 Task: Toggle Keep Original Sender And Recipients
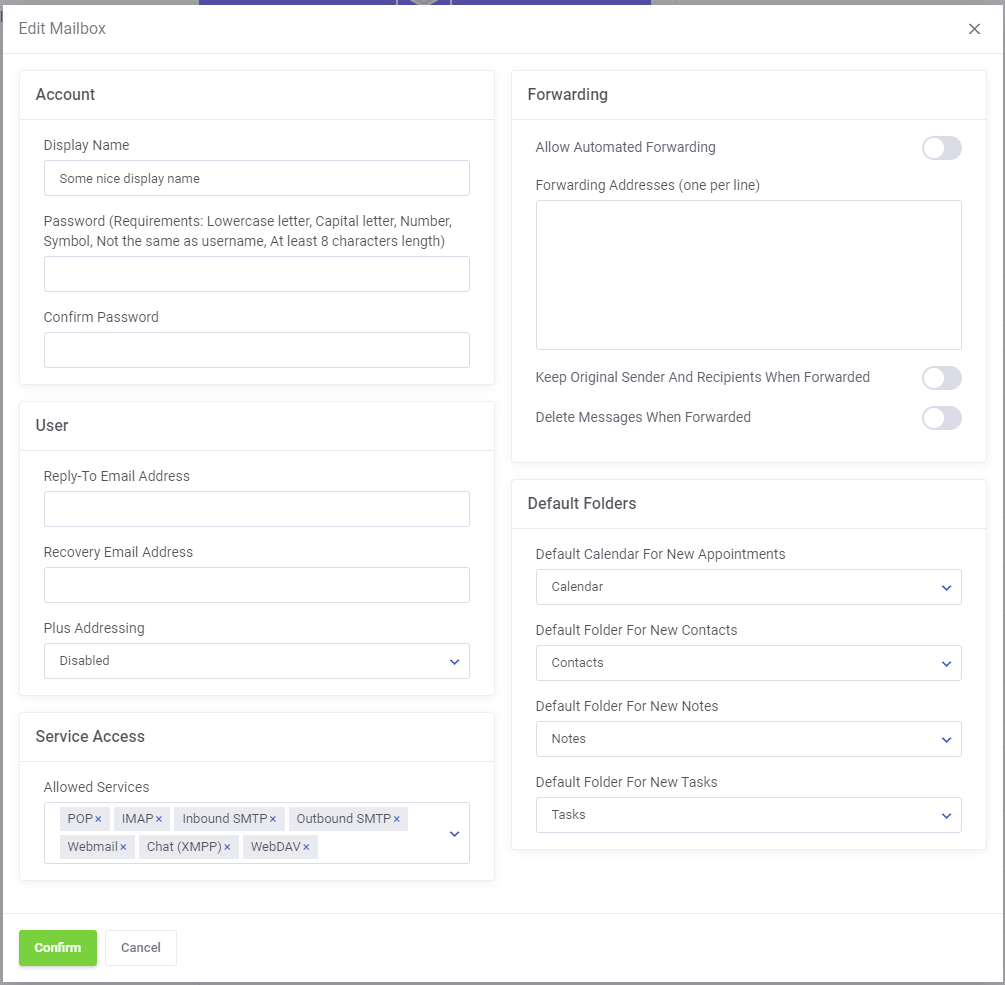(941, 378)
